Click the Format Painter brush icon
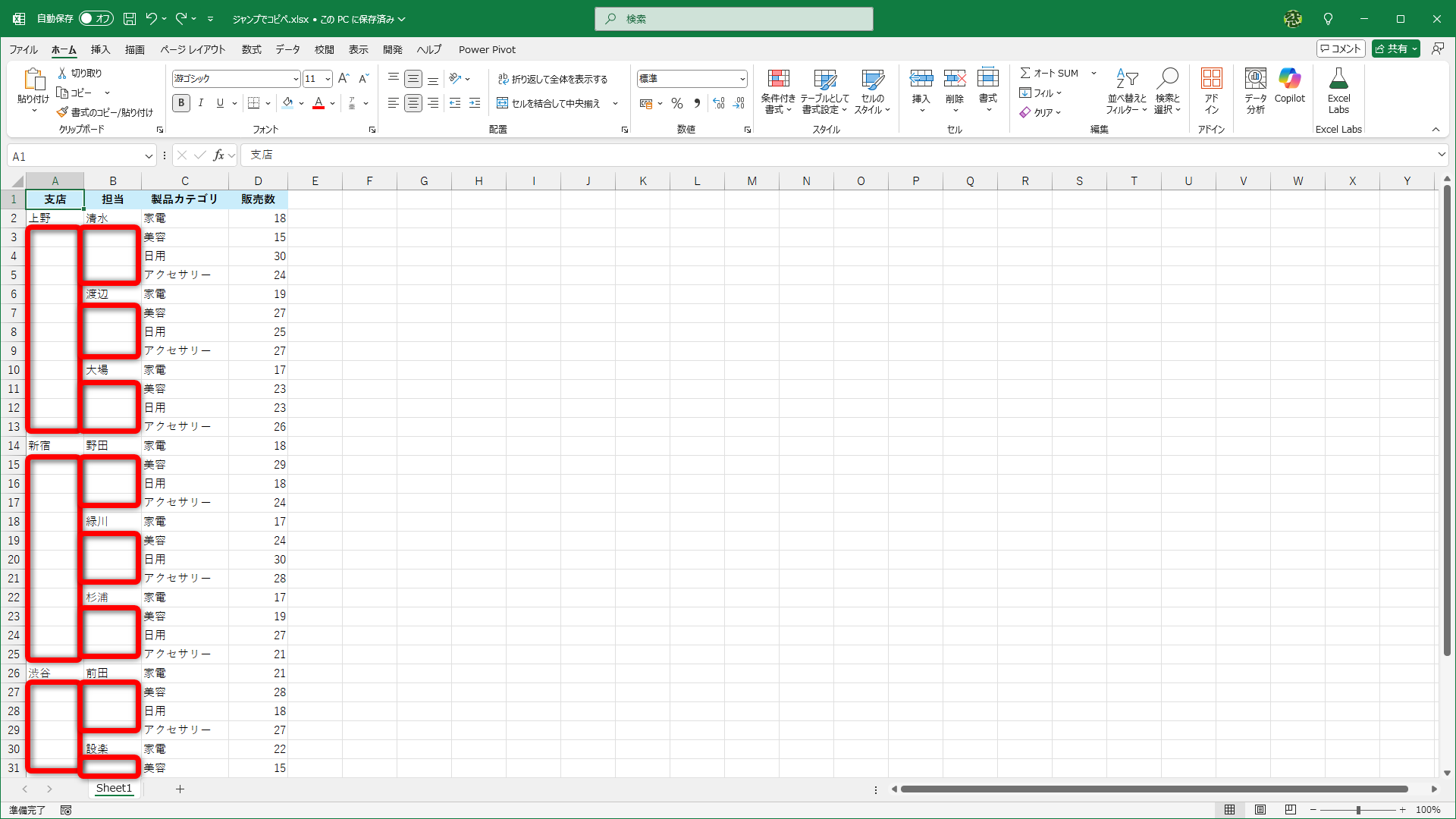Image resolution: width=1456 pixels, height=819 pixels. click(x=62, y=112)
